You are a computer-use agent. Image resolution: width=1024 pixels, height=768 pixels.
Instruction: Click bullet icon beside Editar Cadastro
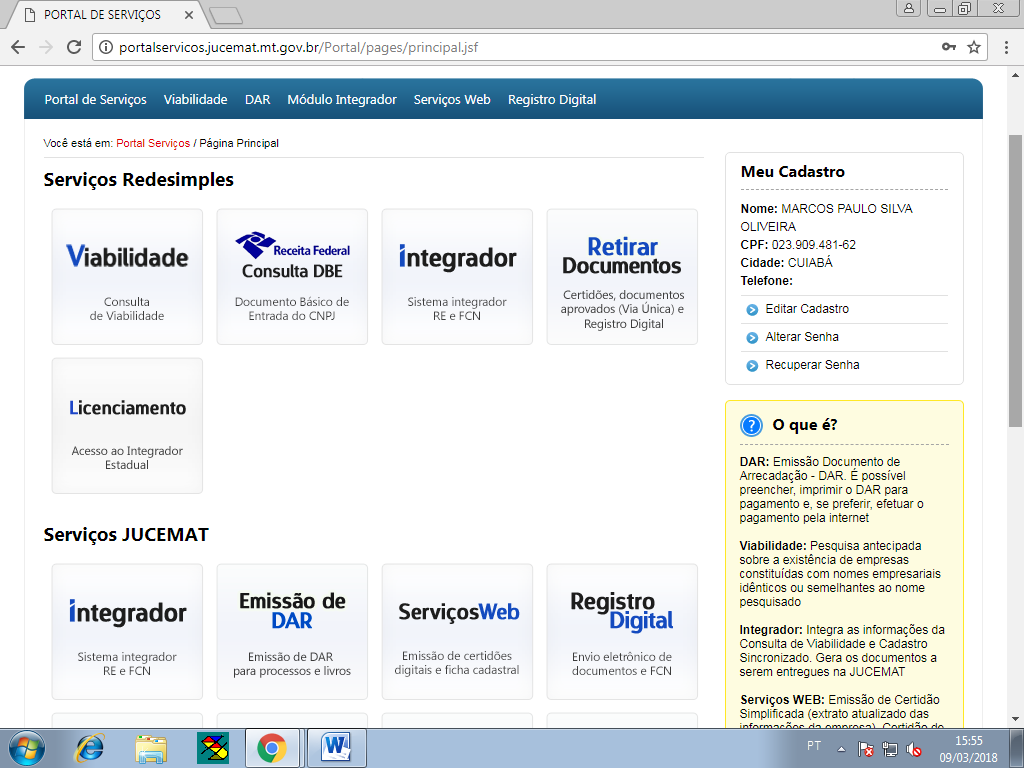pyautogui.click(x=752, y=310)
